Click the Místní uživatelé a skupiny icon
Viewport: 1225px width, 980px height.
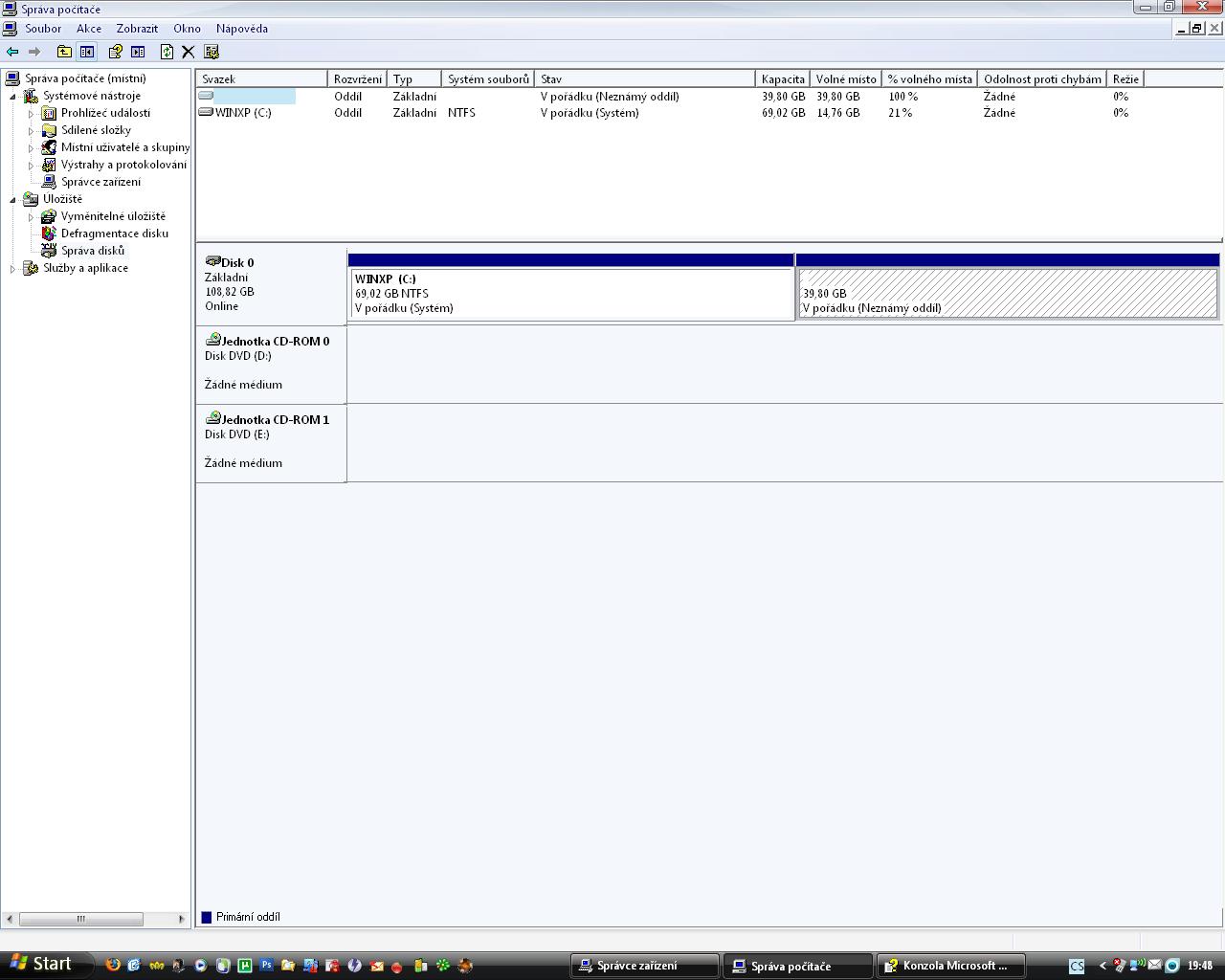(x=49, y=147)
